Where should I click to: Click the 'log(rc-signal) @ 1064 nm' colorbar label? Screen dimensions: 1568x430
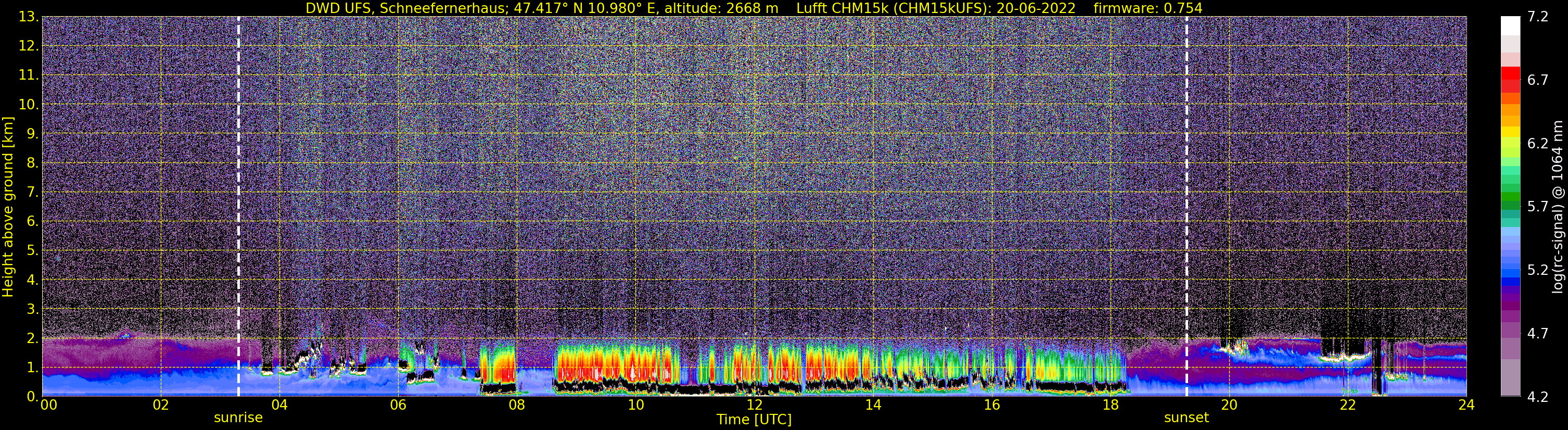pos(1557,207)
